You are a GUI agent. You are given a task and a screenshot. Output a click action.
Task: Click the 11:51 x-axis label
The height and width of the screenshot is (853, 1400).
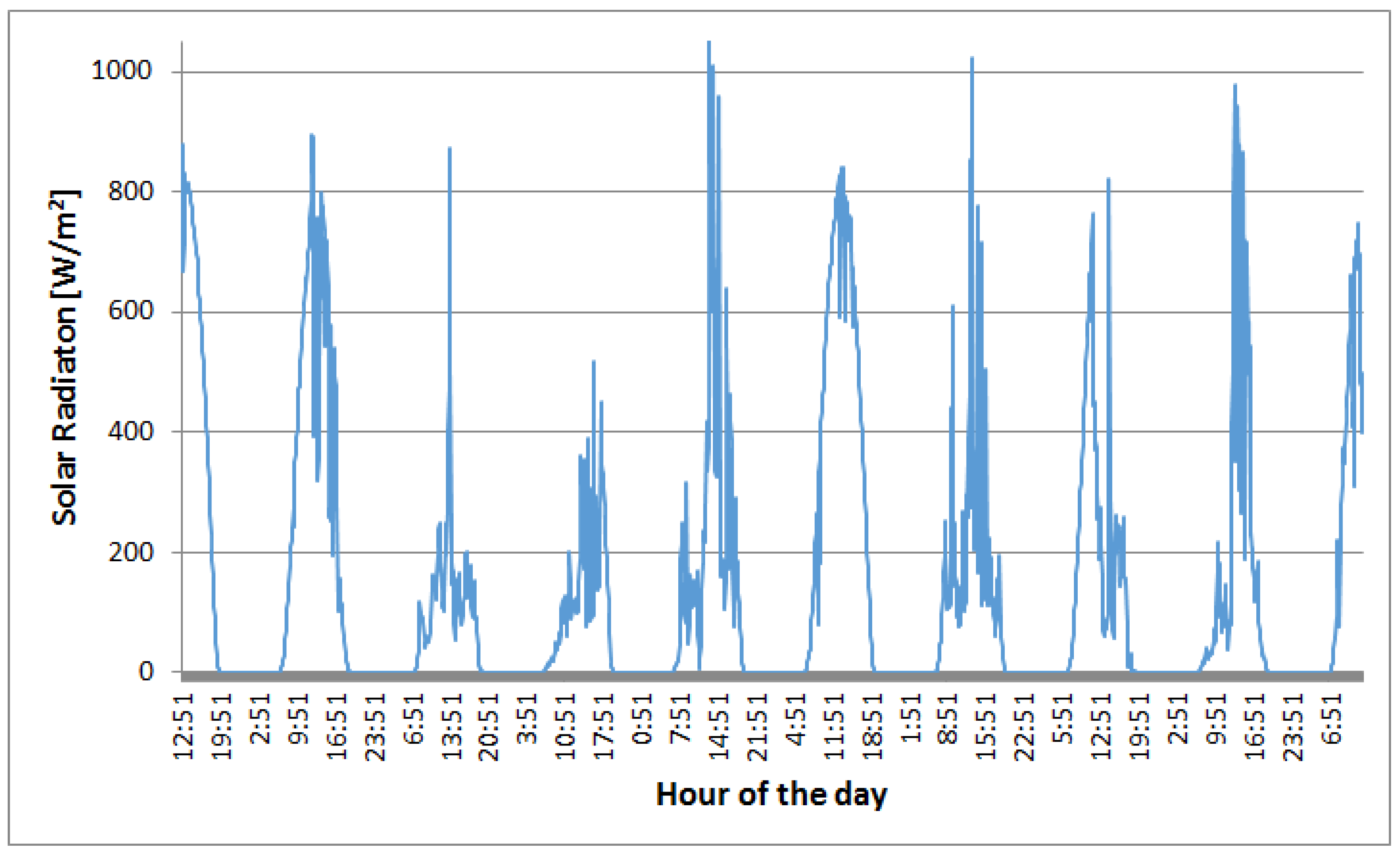pos(834,726)
